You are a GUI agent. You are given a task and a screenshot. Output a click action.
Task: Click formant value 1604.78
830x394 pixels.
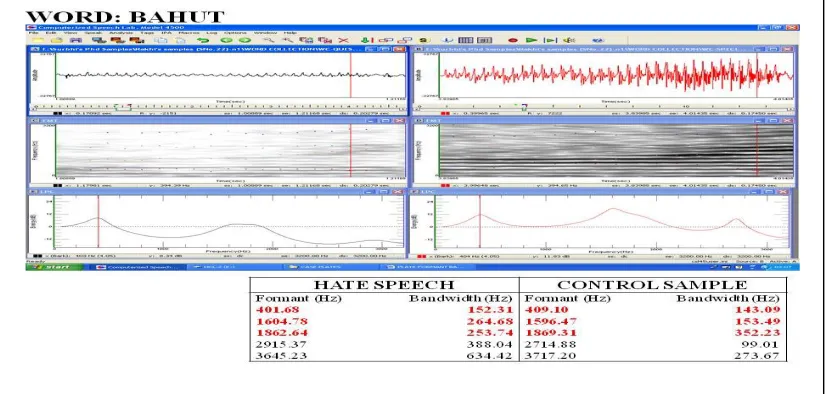[x=282, y=321]
